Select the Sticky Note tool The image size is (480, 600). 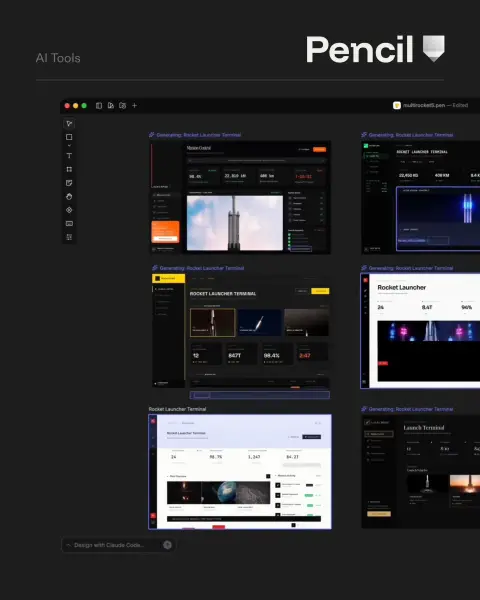[x=69, y=183]
